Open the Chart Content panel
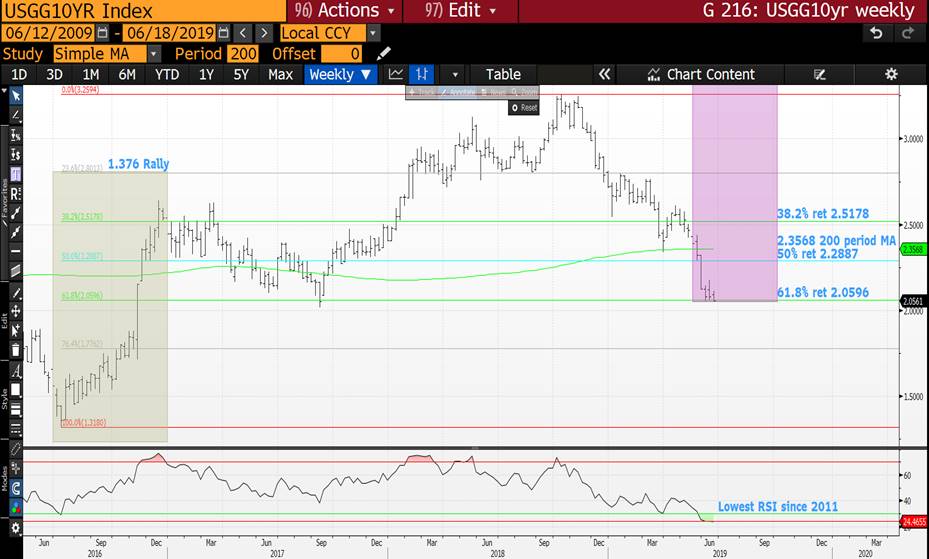 [701, 75]
